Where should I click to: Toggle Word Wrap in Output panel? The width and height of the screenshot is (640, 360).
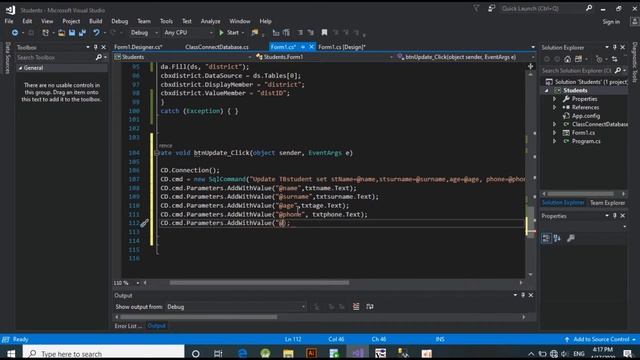(x=370, y=307)
